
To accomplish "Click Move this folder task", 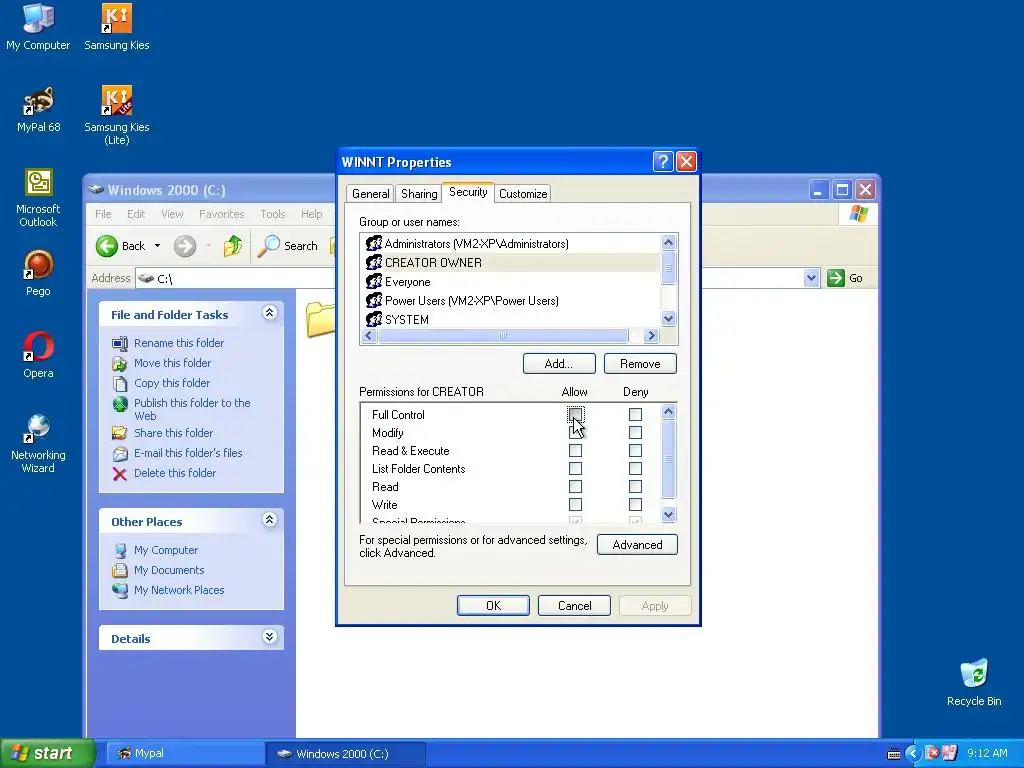I will pos(172,363).
